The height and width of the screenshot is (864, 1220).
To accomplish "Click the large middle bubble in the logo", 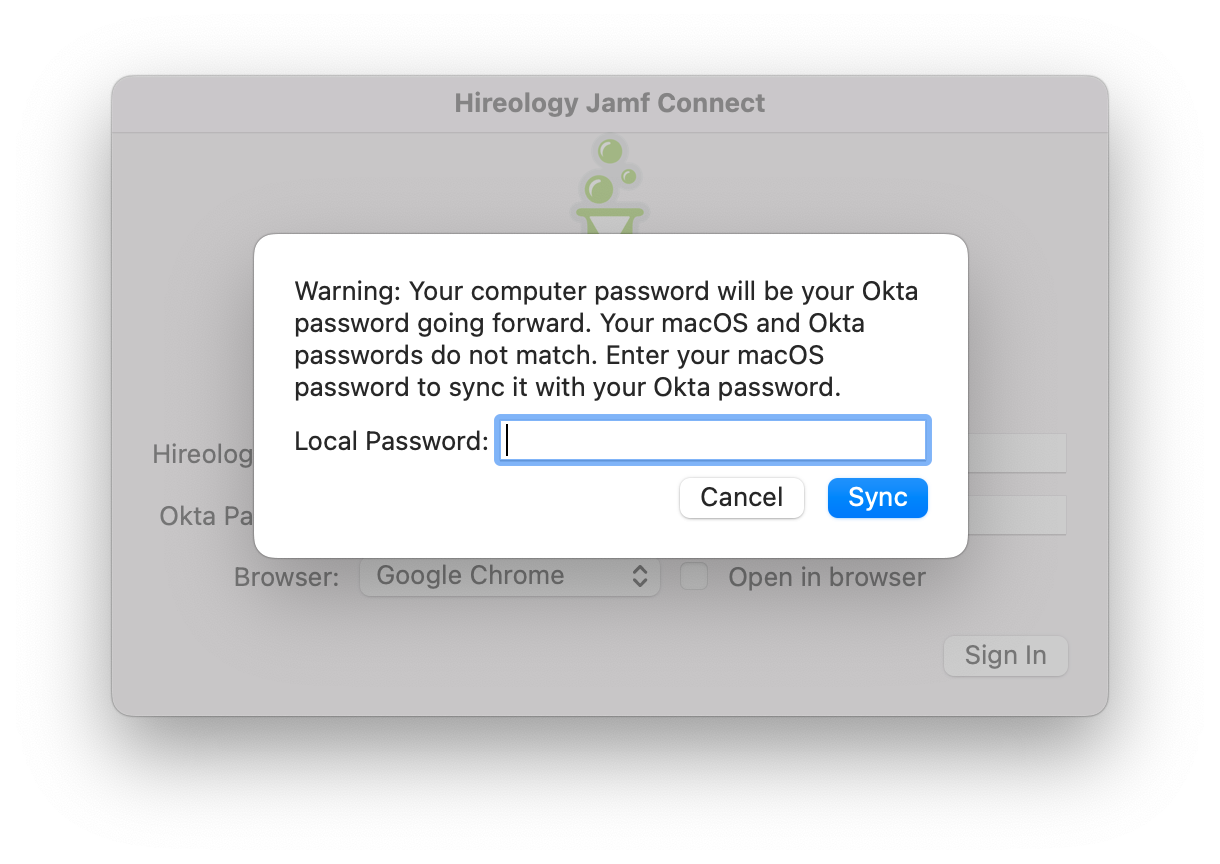I will (600, 187).
